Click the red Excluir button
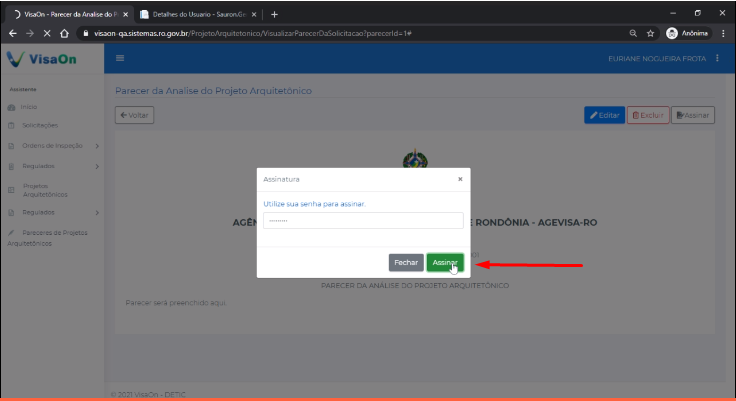Screen dimensions: 736x401 pos(648,115)
